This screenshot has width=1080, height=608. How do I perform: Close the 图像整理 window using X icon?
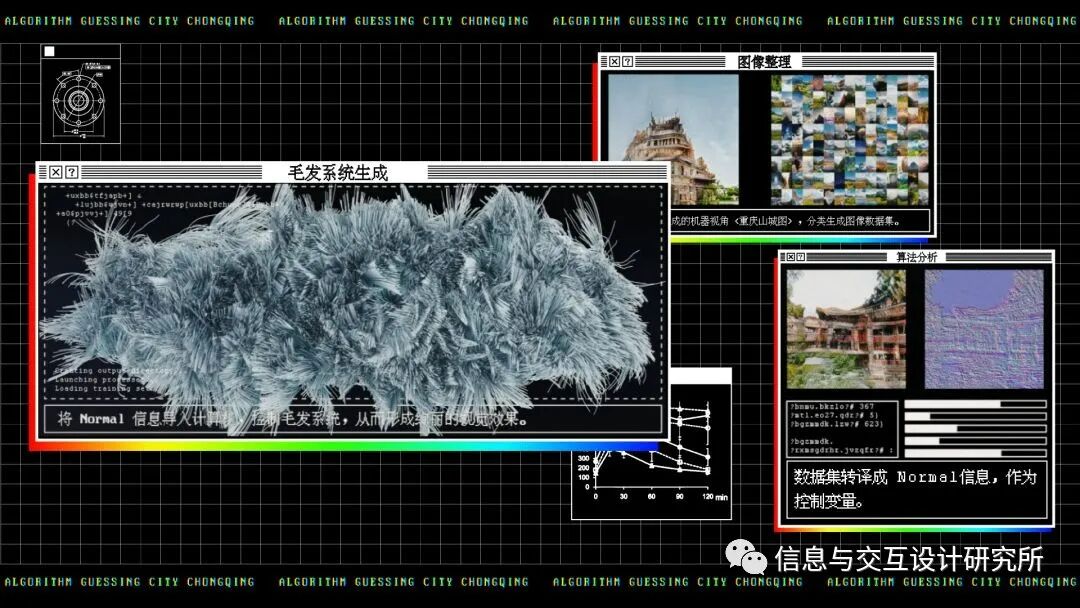point(614,61)
